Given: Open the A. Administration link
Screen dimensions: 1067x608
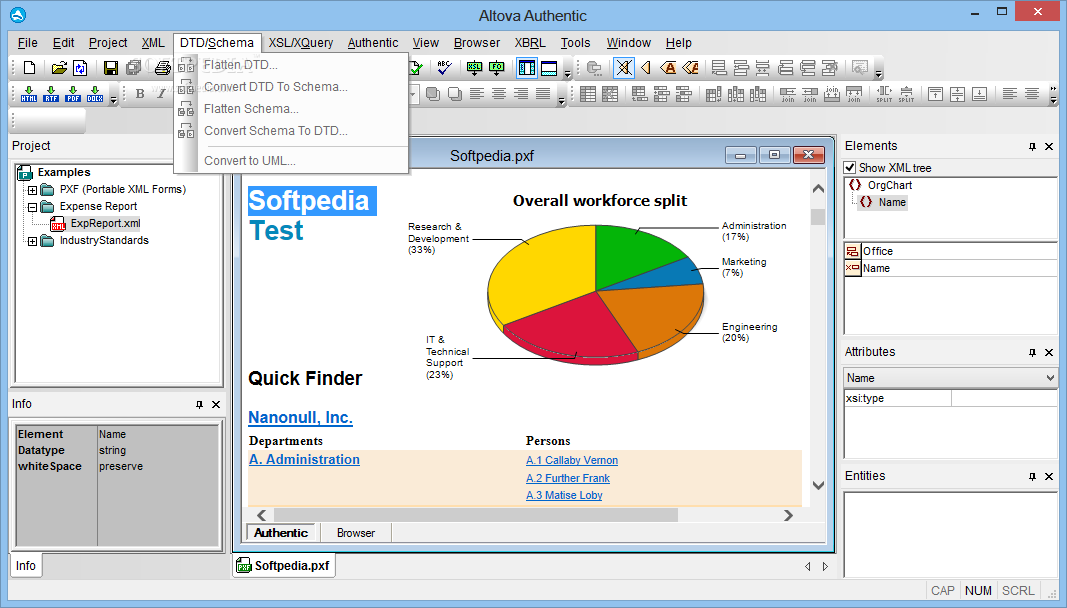Looking at the screenshot, I should click(304, 460).
